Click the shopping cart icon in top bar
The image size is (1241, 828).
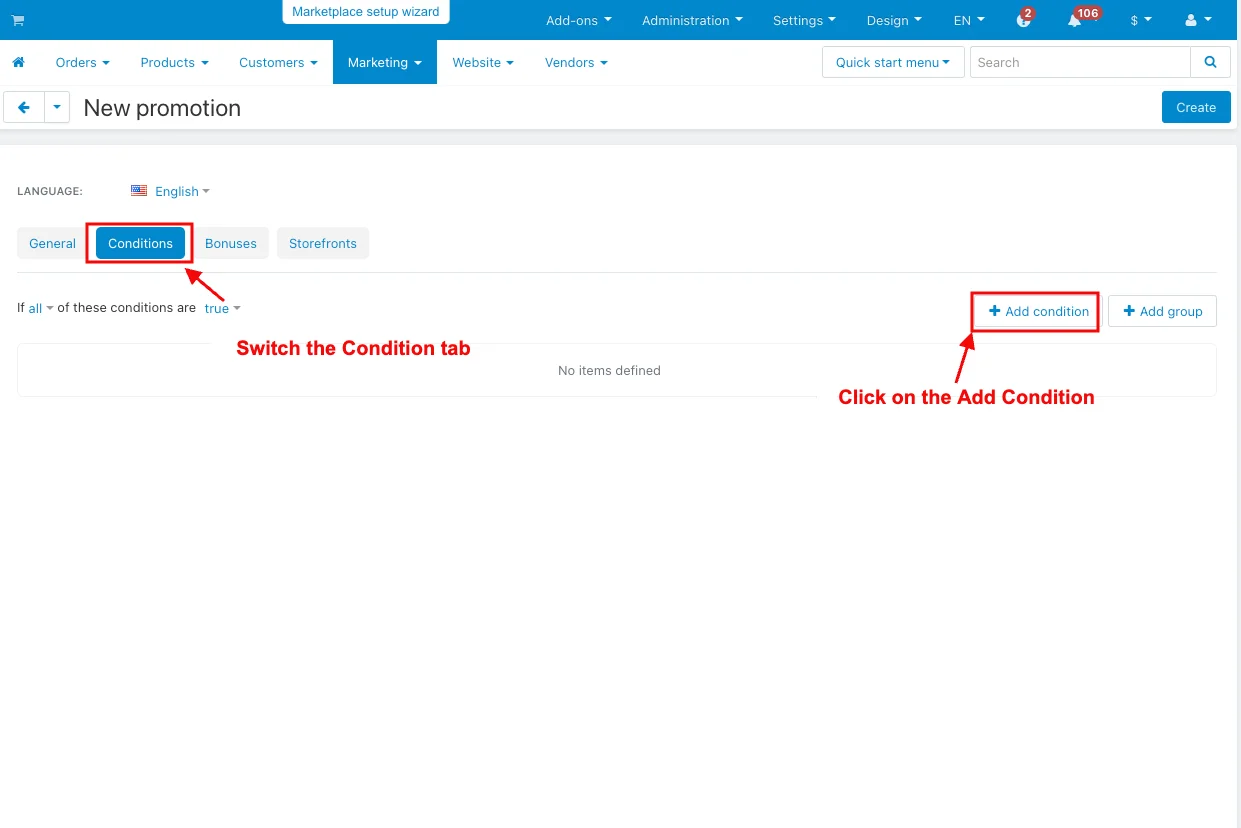[x=17, y=20]
